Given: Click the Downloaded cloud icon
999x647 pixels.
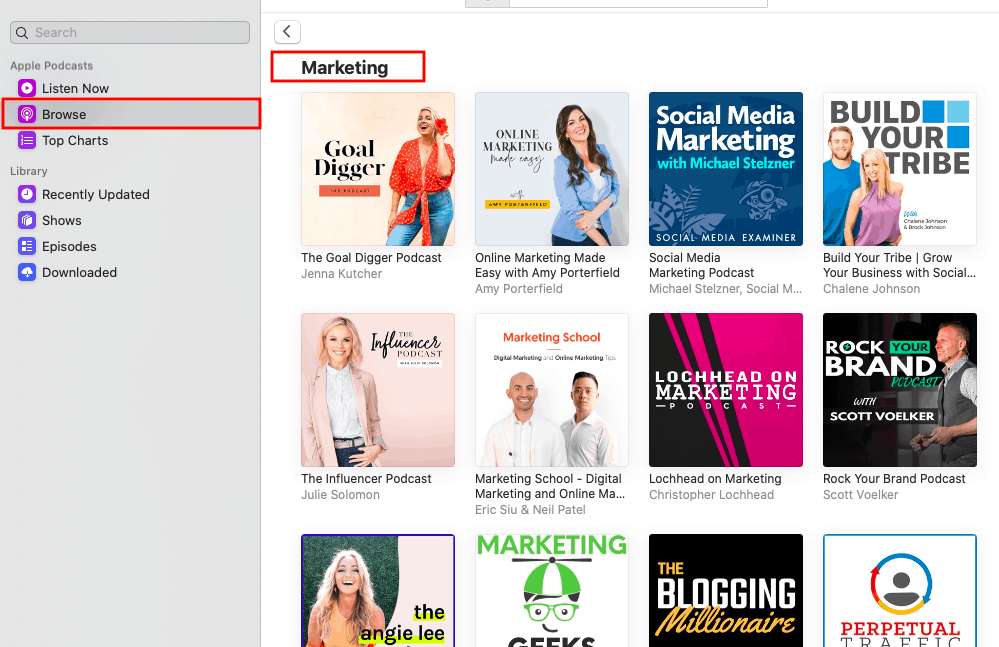Looking at the screenshot, I should click(x=27, y=273).
